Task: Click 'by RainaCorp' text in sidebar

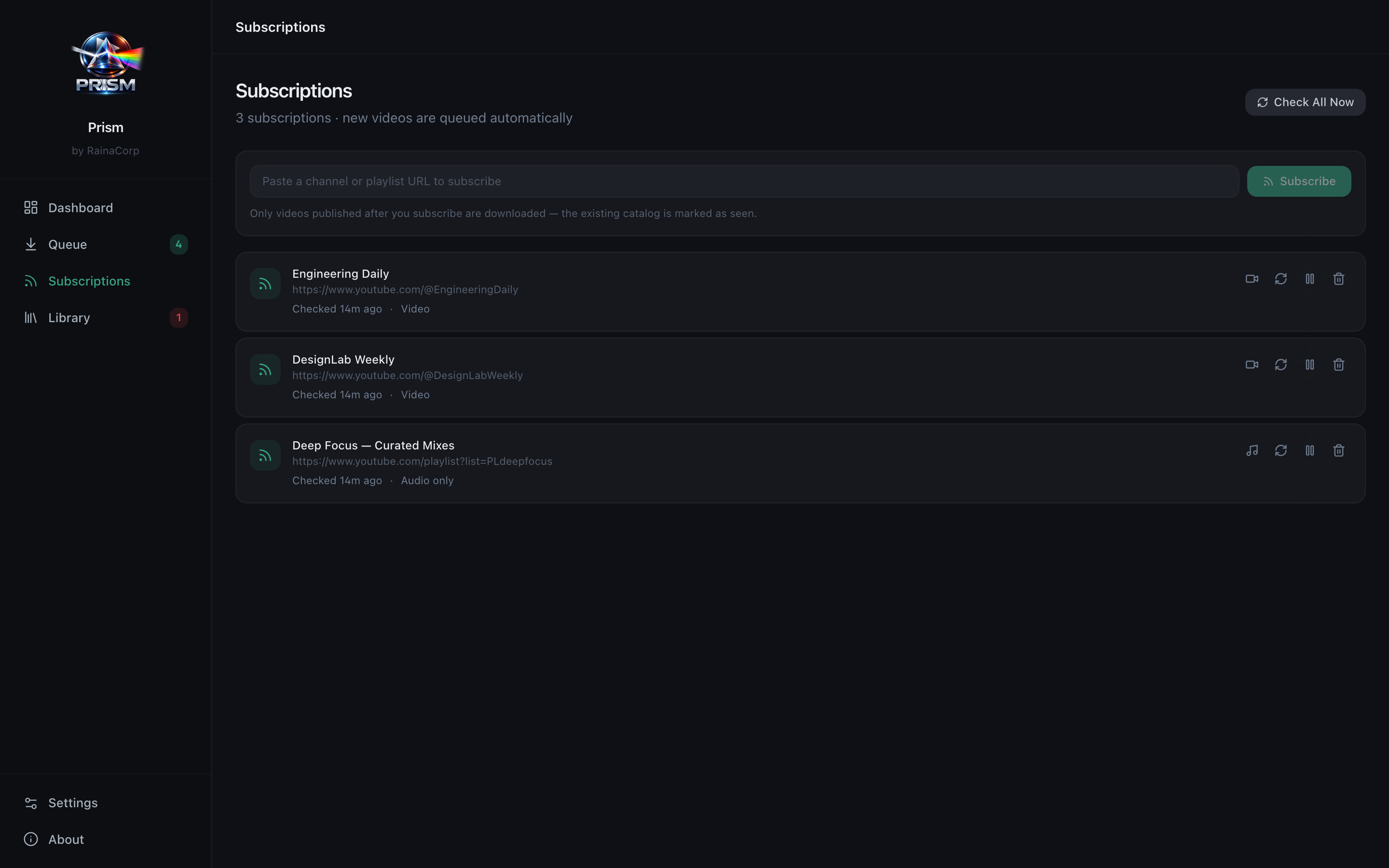Action: click(x=106, y=150)
